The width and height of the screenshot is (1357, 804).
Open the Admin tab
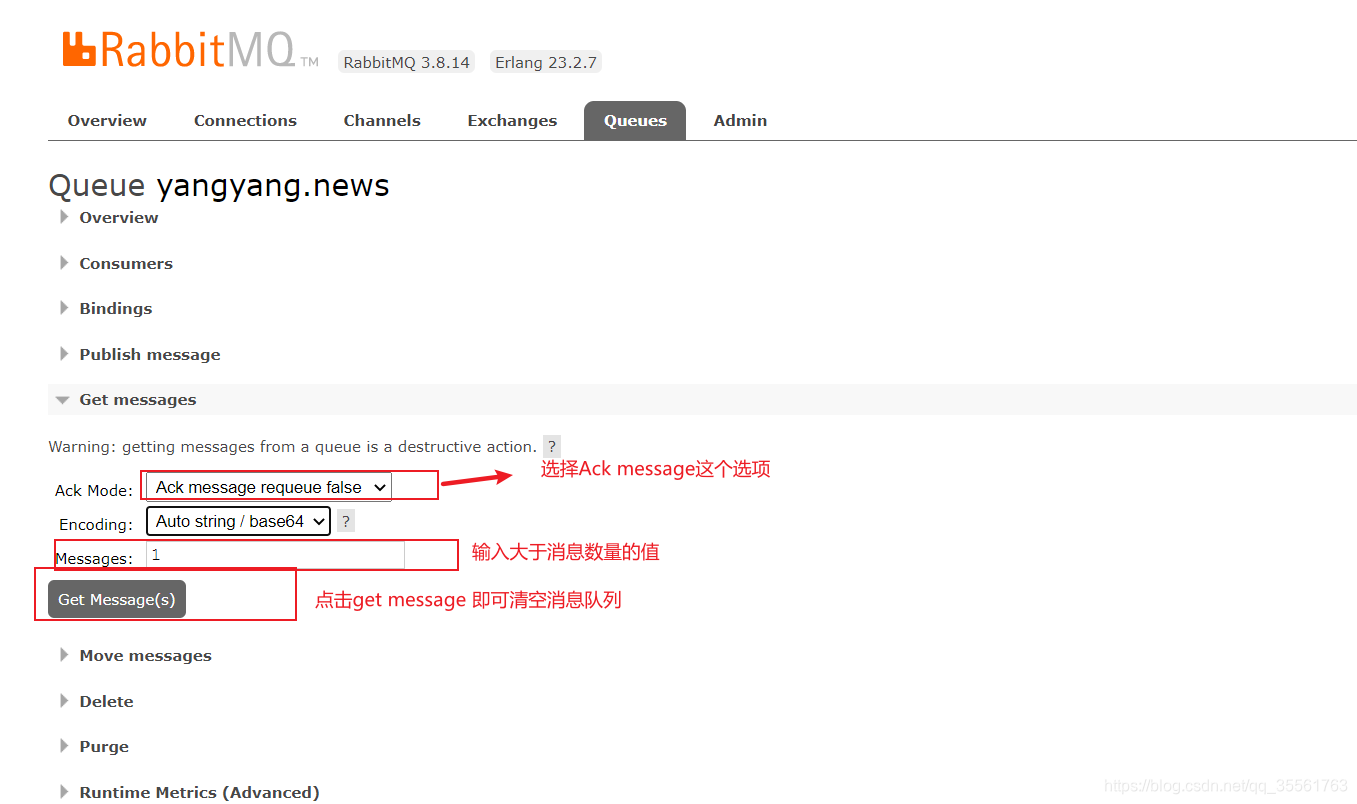pos(740,120)
